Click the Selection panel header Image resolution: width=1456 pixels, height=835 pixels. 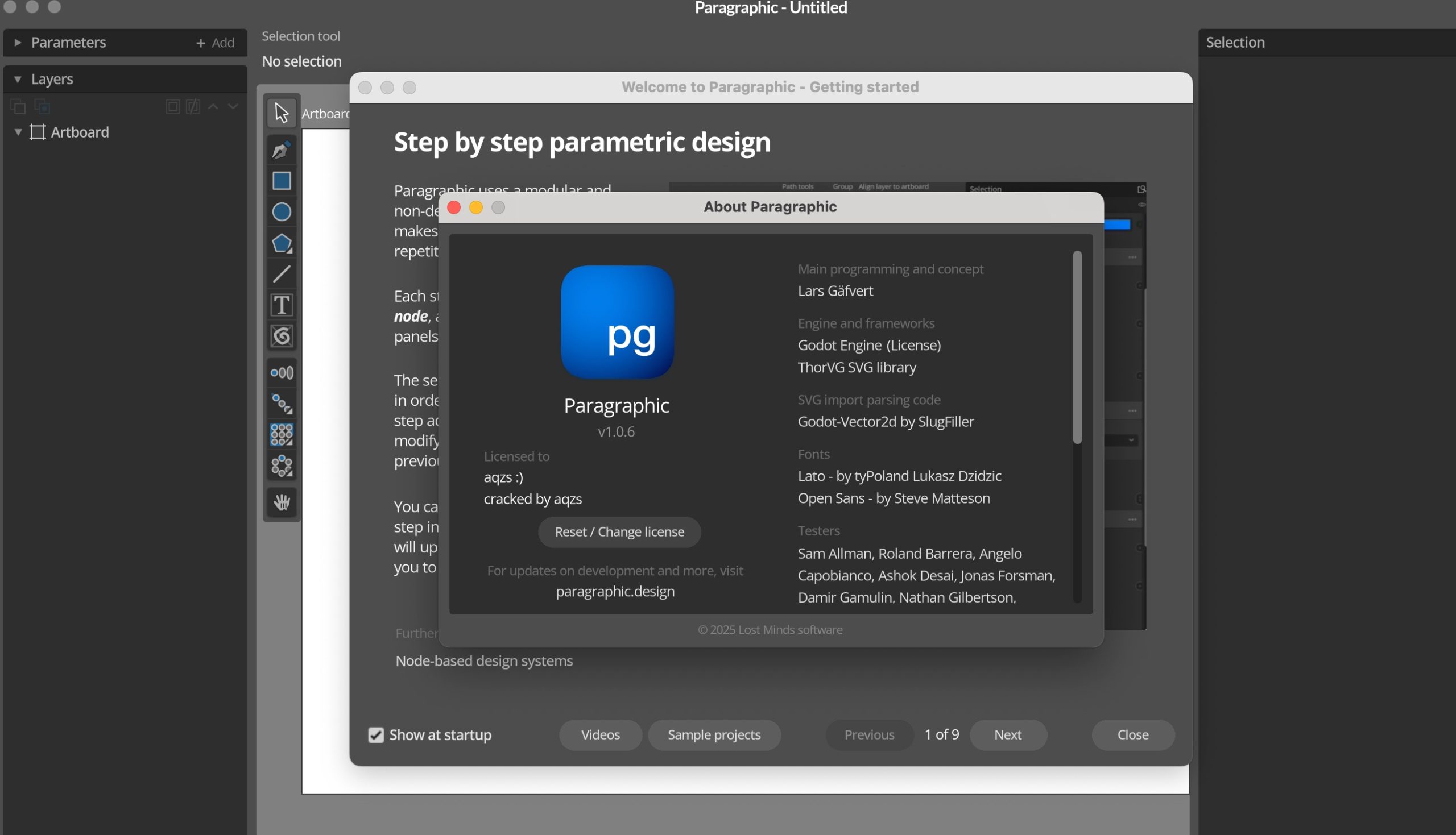click(x=1327, y=43)
